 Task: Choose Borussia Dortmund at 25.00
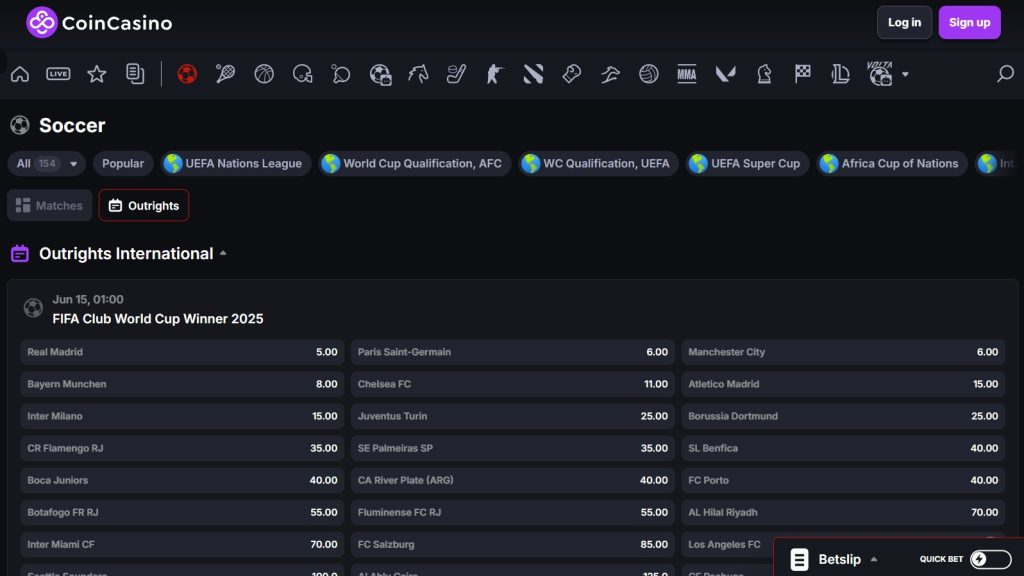843,416
